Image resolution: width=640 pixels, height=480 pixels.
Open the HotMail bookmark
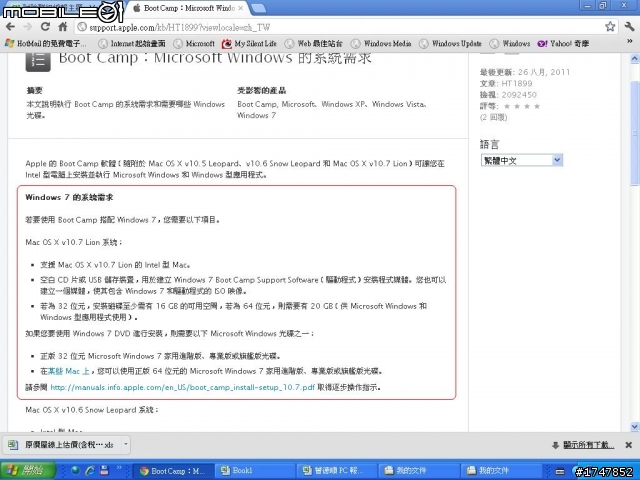point(46,43)
